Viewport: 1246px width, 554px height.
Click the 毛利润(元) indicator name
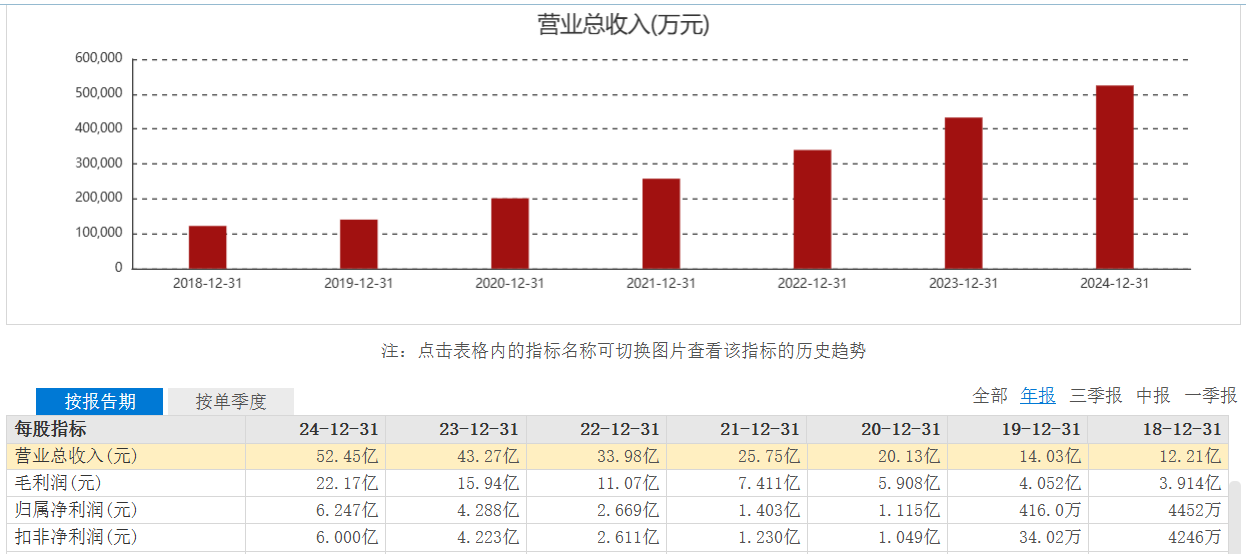click(60, 484)
